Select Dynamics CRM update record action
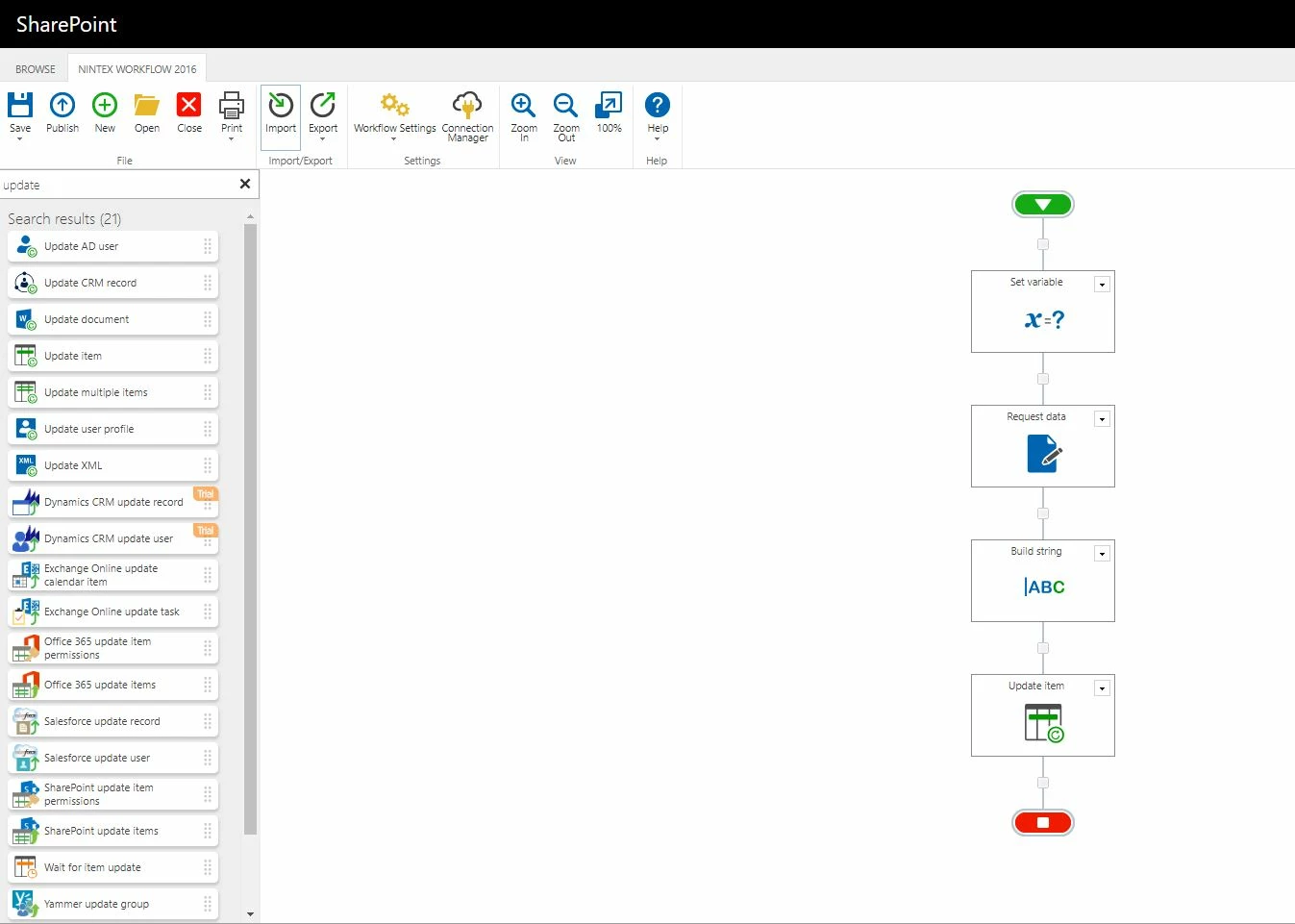Viewport: 1295px width, 924px height. (112, 502)
